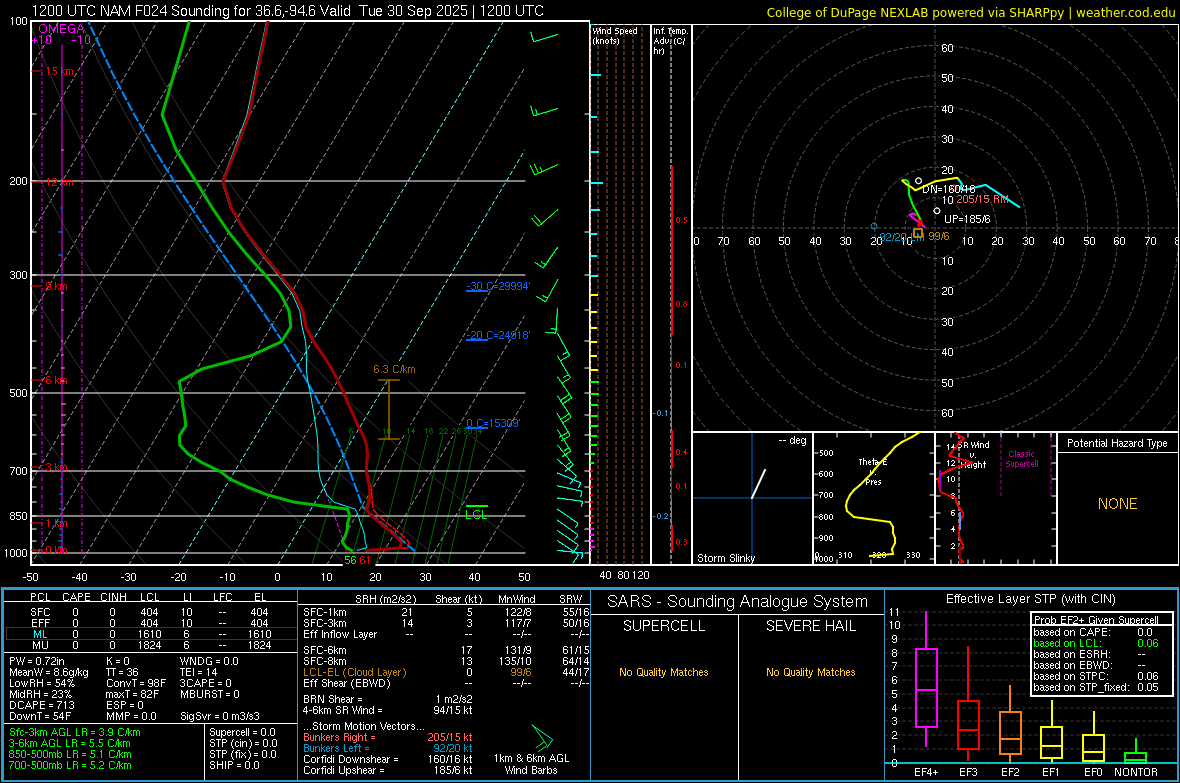Viewport: 1180px width, 783px height.
Task: Click No Quality Matches under SEVERE HAIL
Action: (810, 672)
